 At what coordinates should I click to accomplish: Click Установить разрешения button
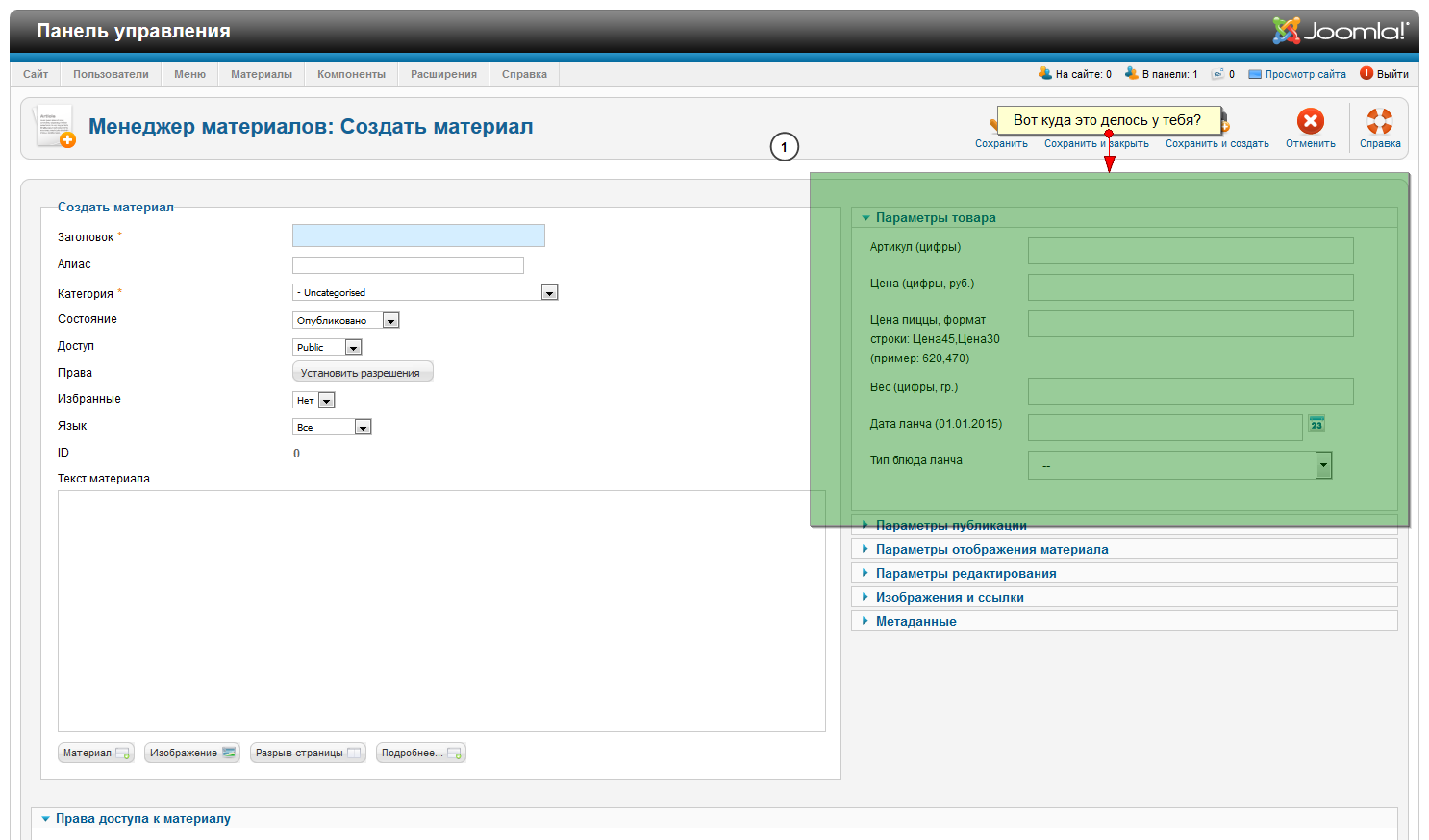[x=362, y=373]
